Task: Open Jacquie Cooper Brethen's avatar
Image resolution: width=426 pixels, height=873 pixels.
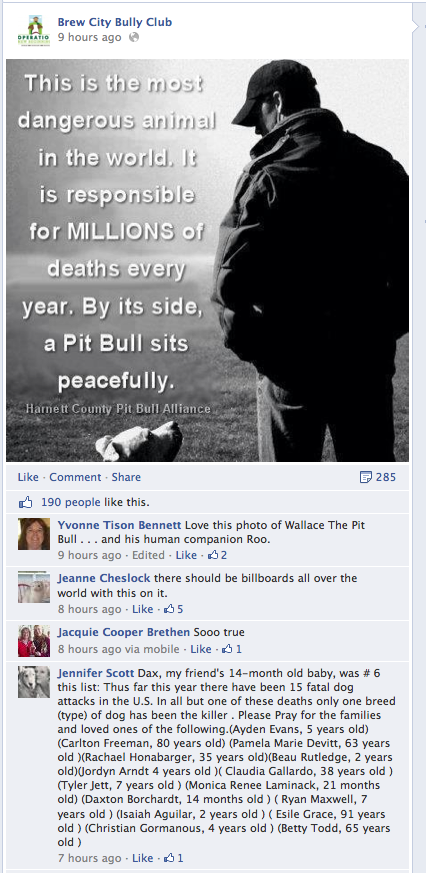Action: (34, 641)
